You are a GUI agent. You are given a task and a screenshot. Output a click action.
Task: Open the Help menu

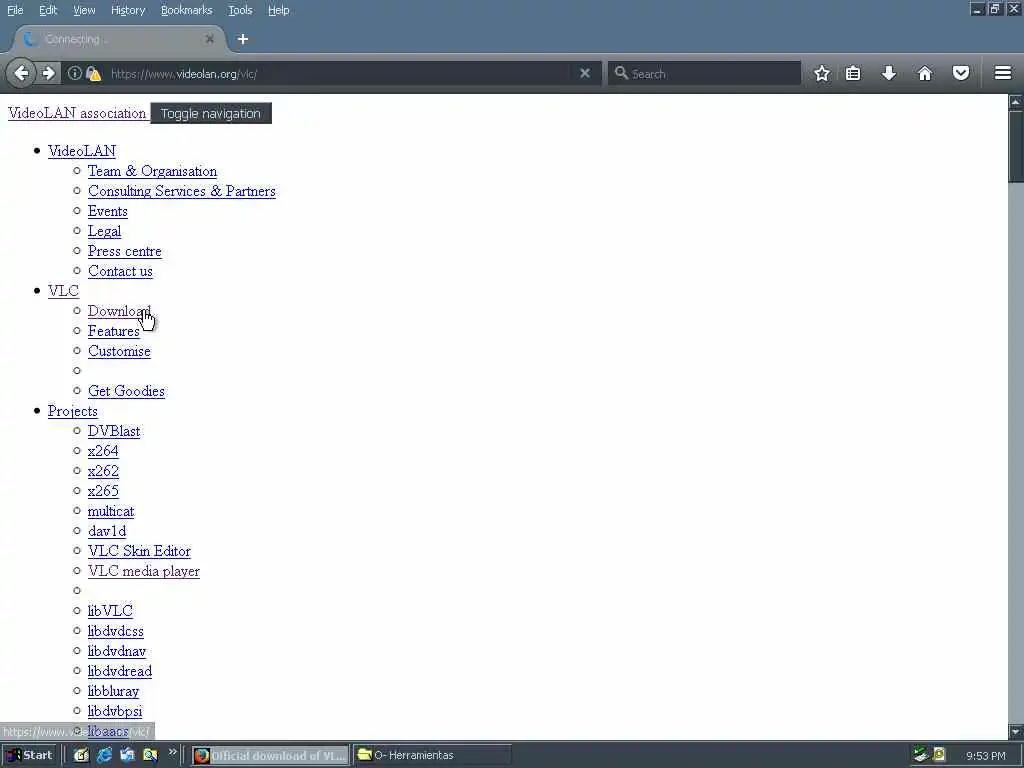click(279, 10)
